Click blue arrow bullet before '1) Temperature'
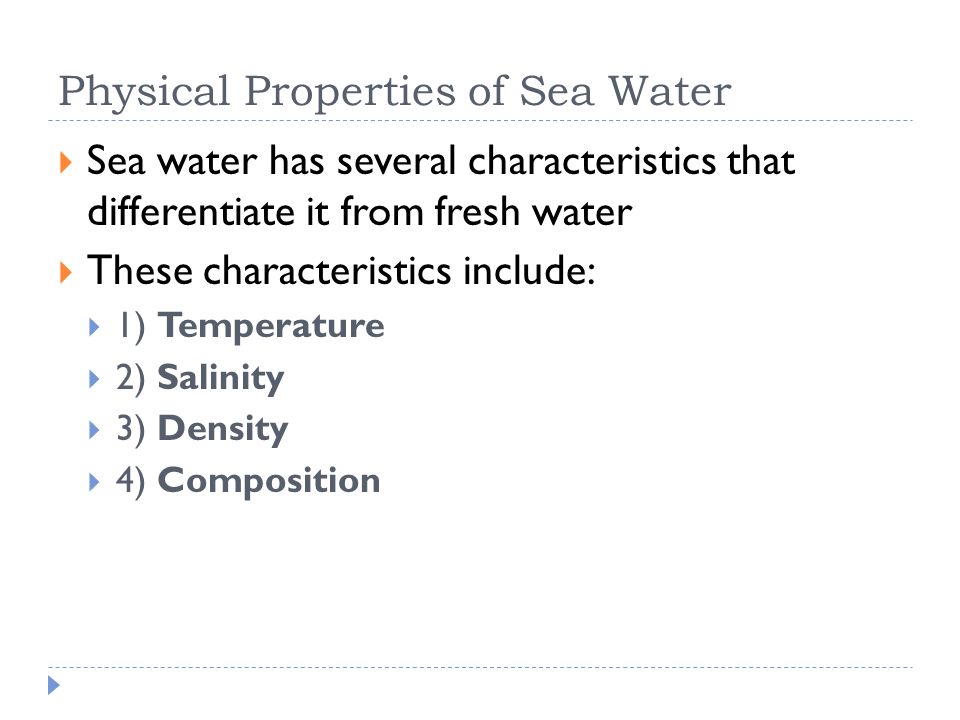Image resolution: width=960 pixels, height=720 pixels. point(94,327)
